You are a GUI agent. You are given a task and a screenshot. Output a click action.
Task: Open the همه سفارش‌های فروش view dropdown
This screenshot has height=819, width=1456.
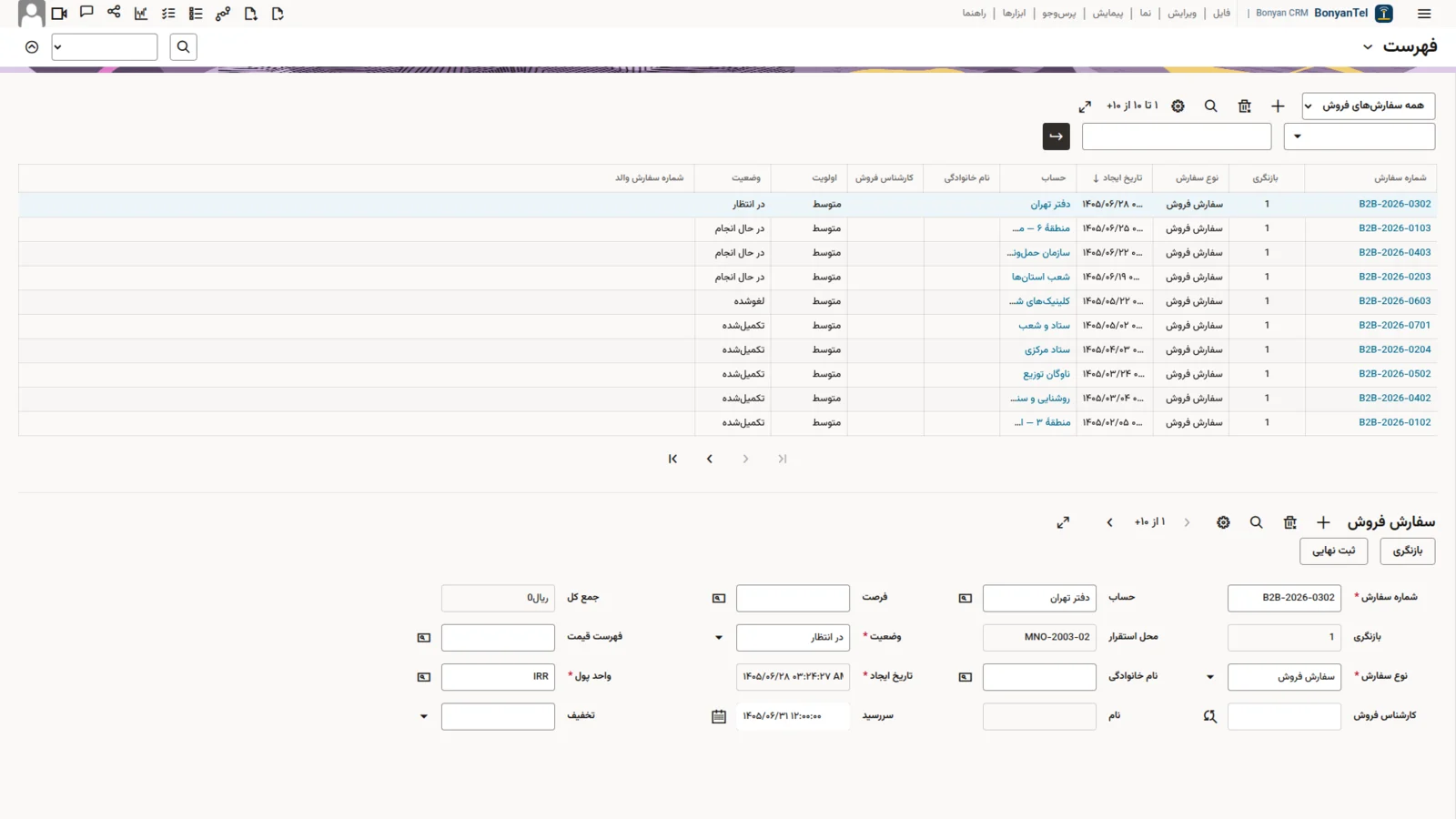[1369, 106]
